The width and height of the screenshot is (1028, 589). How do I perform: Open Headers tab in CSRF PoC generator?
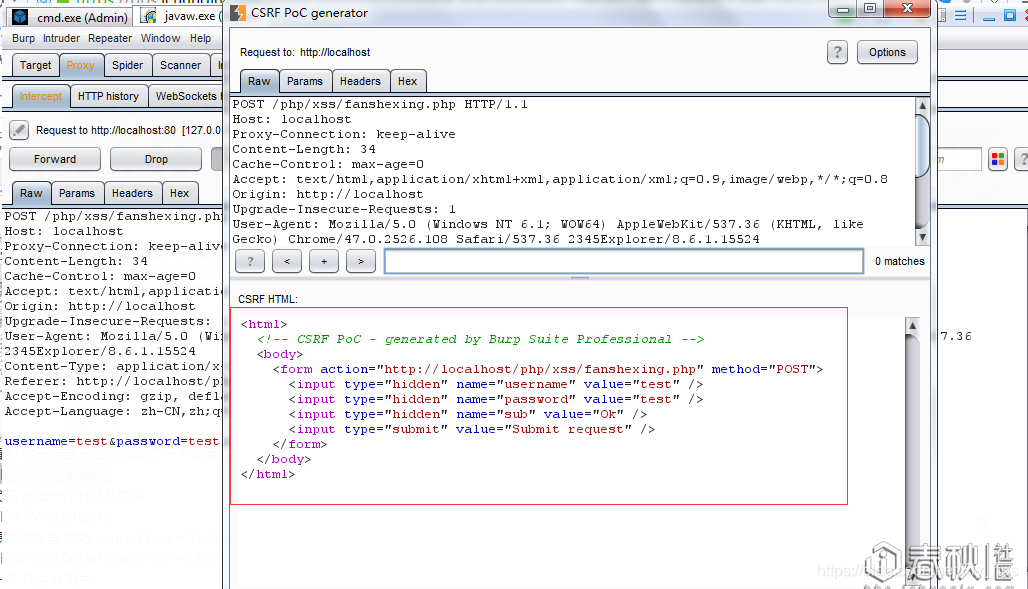click(x=360, y=81)
